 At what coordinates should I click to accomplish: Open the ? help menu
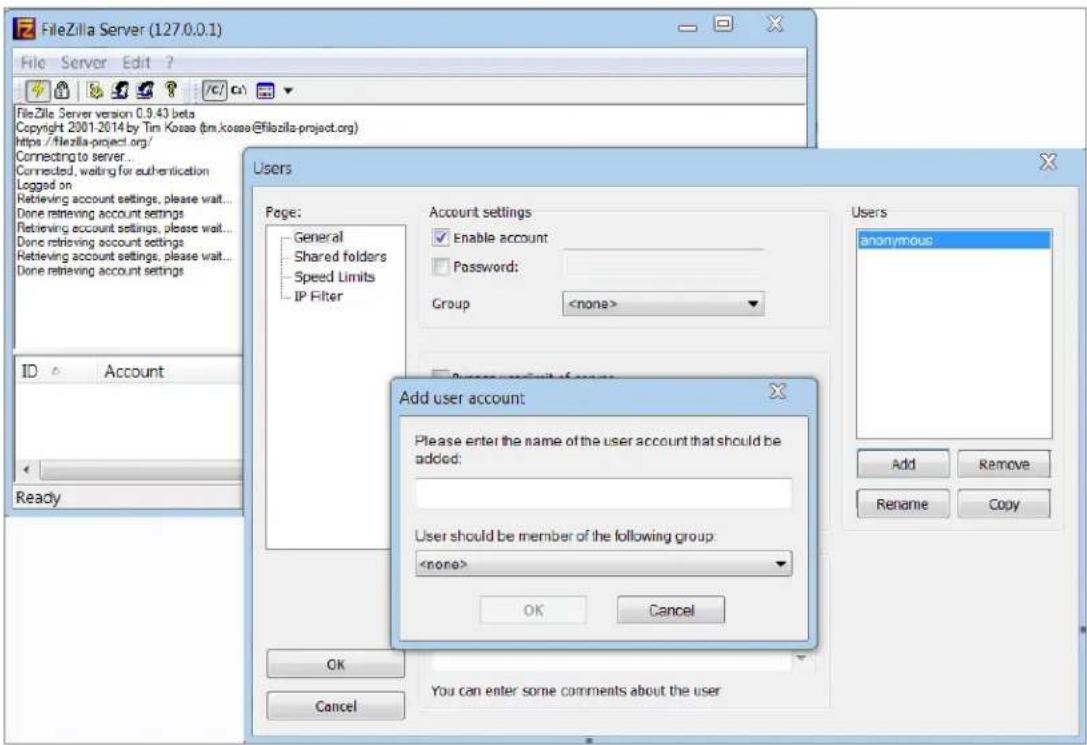click(x=169, y=63)
